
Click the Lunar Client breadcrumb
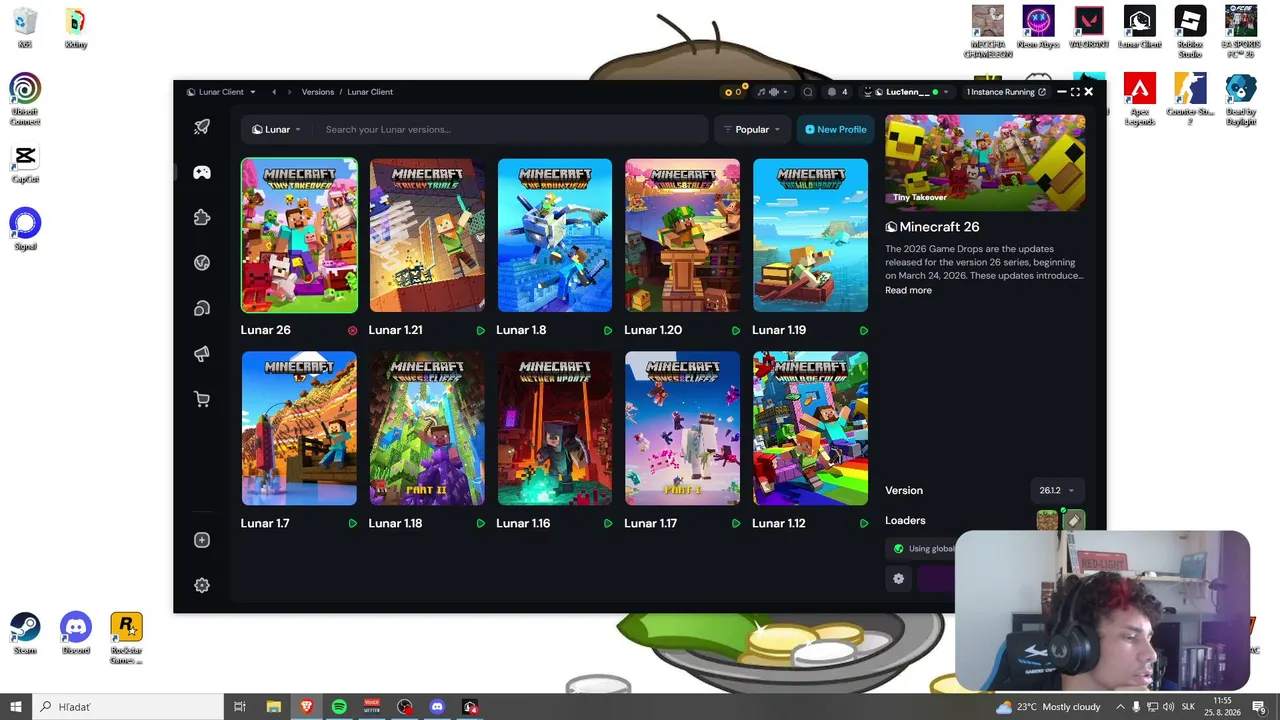click(x=370, y=92)
